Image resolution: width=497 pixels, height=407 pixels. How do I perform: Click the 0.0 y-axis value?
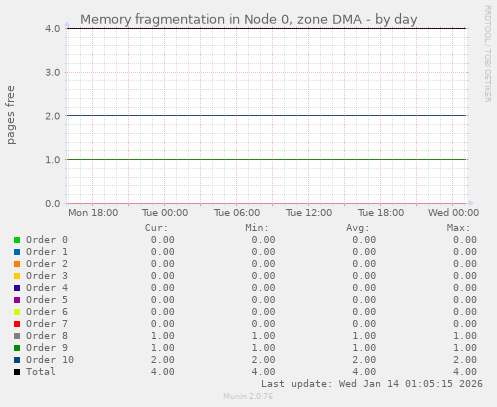tap(53, 203)
